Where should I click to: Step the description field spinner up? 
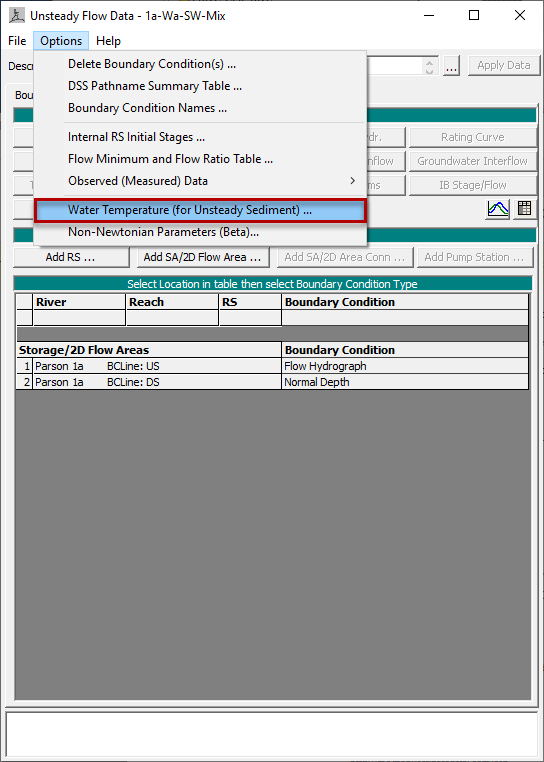(429, 62)
